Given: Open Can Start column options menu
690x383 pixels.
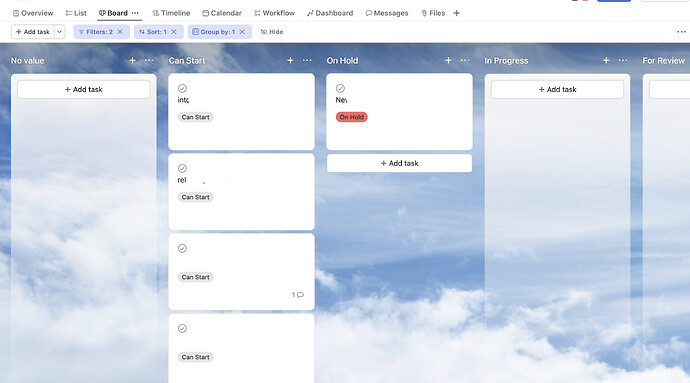Looking at the screenshot, I should click(307, 60).
